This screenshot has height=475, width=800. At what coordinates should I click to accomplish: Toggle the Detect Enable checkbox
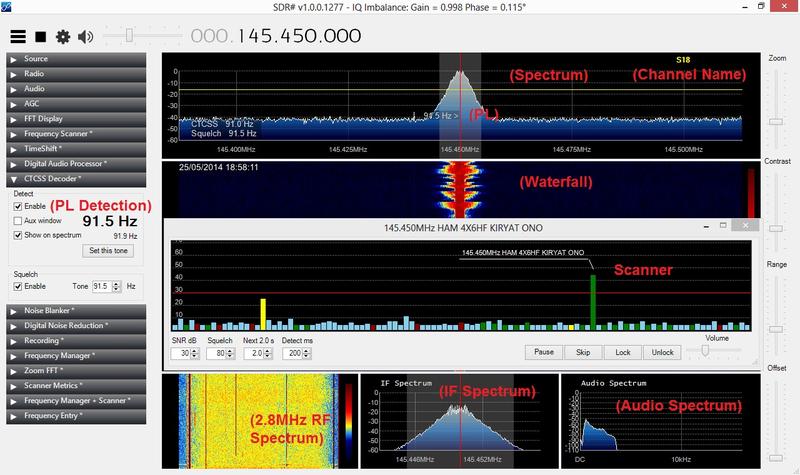tap(18, 207)
